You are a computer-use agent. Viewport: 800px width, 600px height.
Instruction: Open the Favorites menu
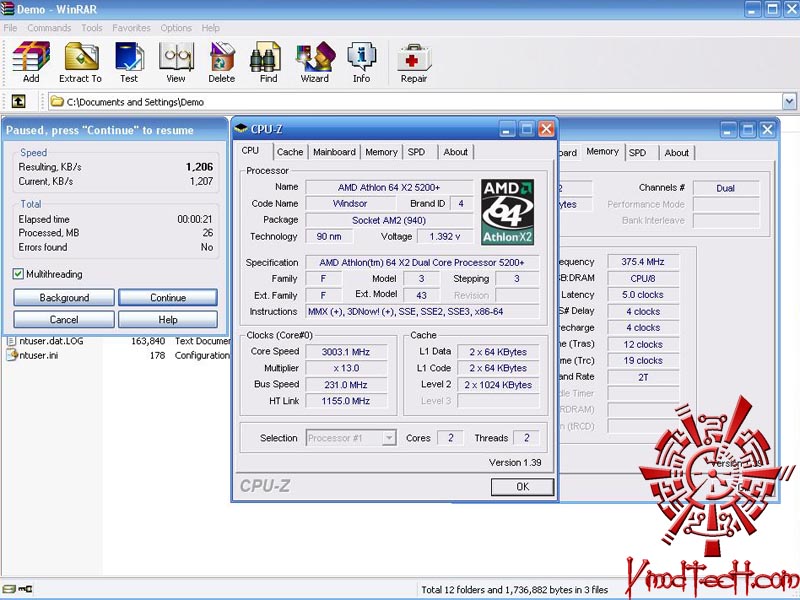pyautogui.click(x=131, y=28)
